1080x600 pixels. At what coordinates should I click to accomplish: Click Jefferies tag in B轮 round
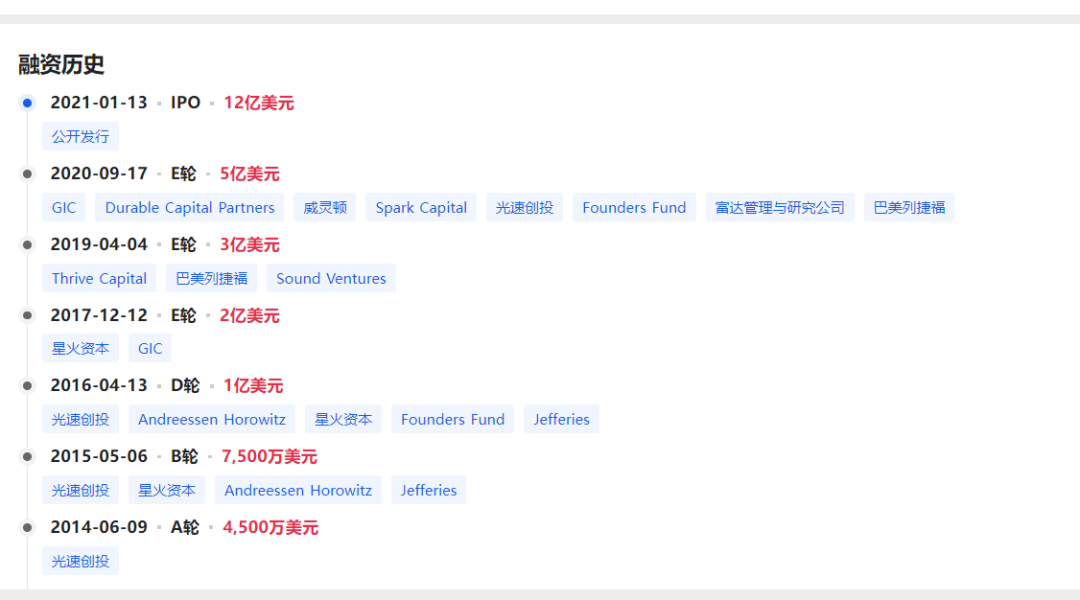pyautogui.click(x=428, y=490)
